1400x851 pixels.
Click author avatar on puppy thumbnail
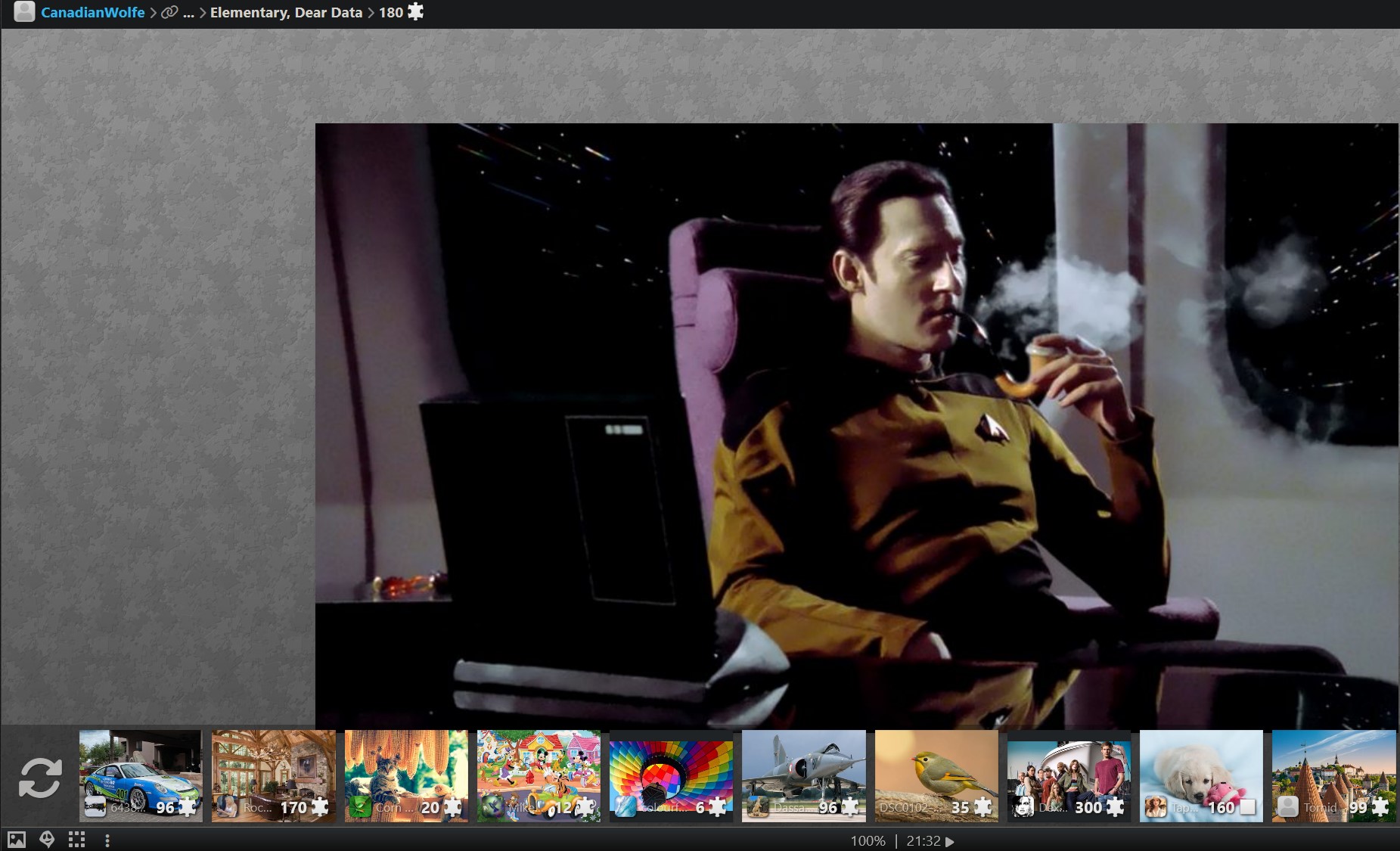click(1156, 807)
